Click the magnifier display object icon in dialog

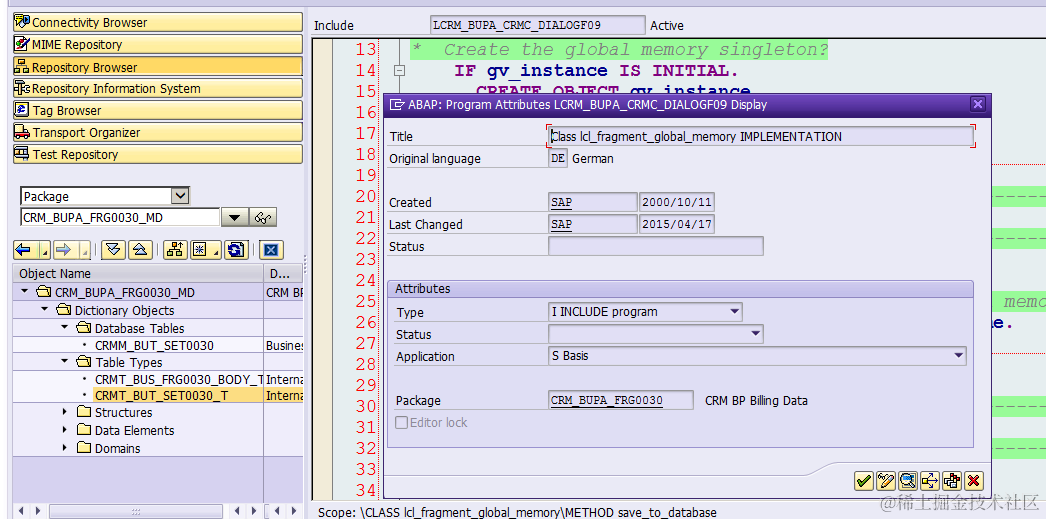coord(908,480)
